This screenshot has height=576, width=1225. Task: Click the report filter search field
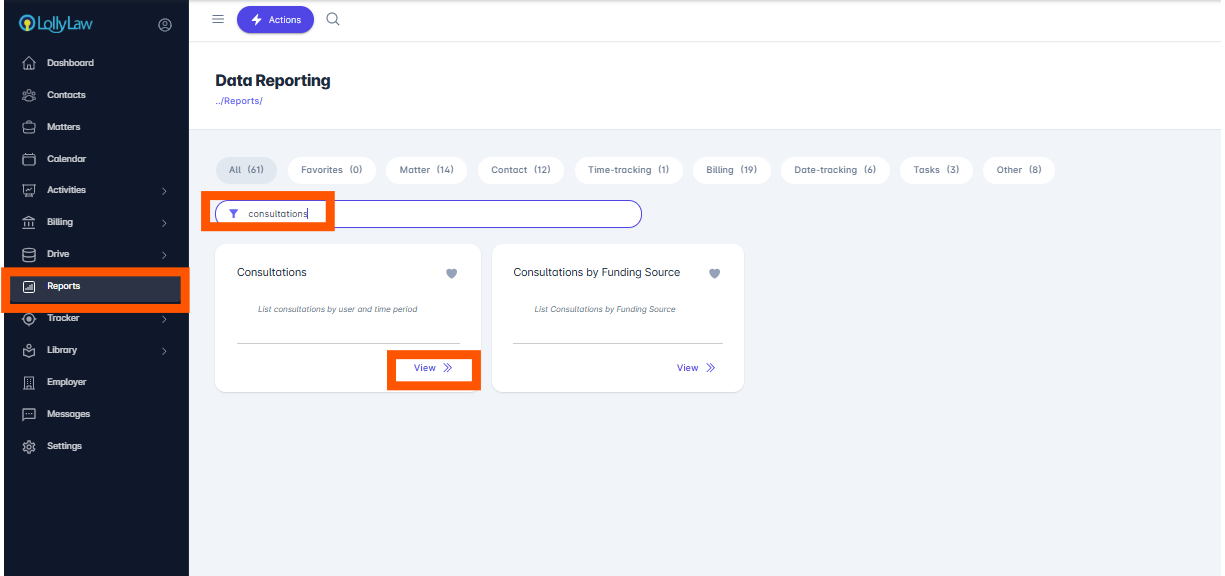[x=428, y=214]
